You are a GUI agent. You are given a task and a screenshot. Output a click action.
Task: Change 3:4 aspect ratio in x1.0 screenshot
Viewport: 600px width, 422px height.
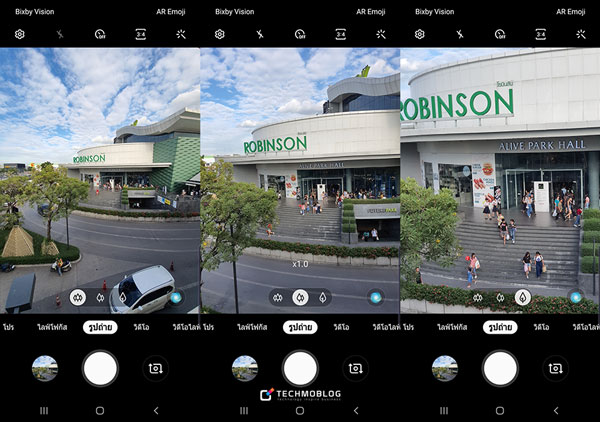[341, 34]
